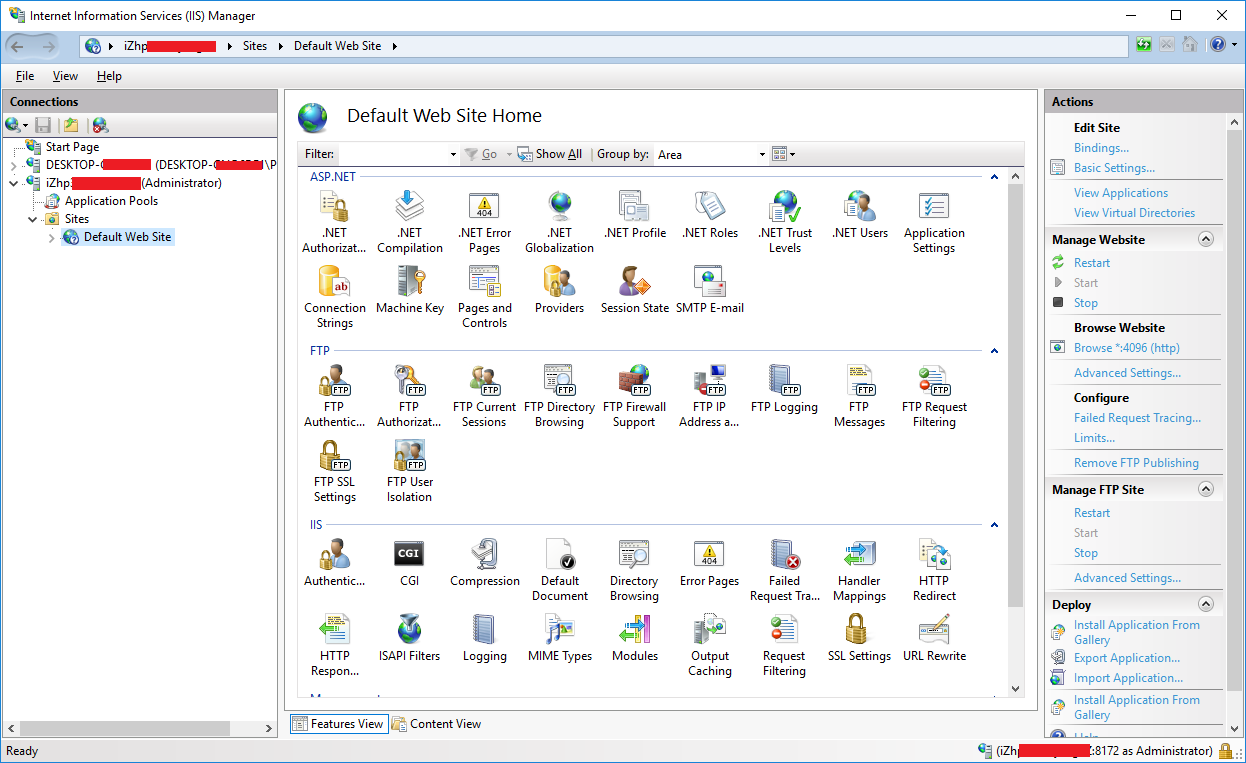Select Application Pools in Connections tree
This screenshot has height=763, width=1246.
click(111, 201)
